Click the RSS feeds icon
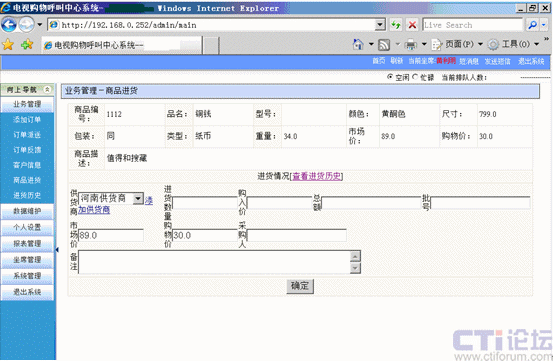The width and height of the screenshot is (553, 361). point(384,44)
